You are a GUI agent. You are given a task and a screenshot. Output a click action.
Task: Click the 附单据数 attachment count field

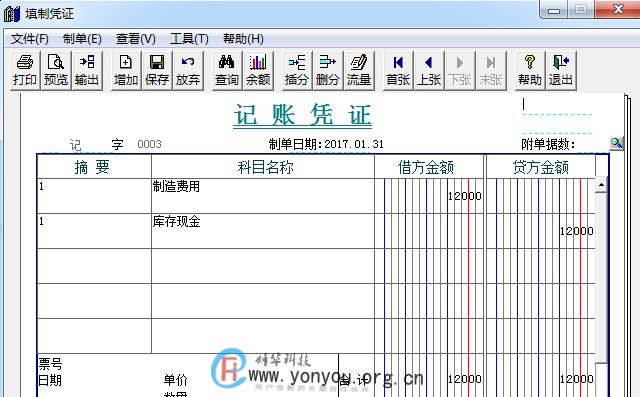[592, 144]
